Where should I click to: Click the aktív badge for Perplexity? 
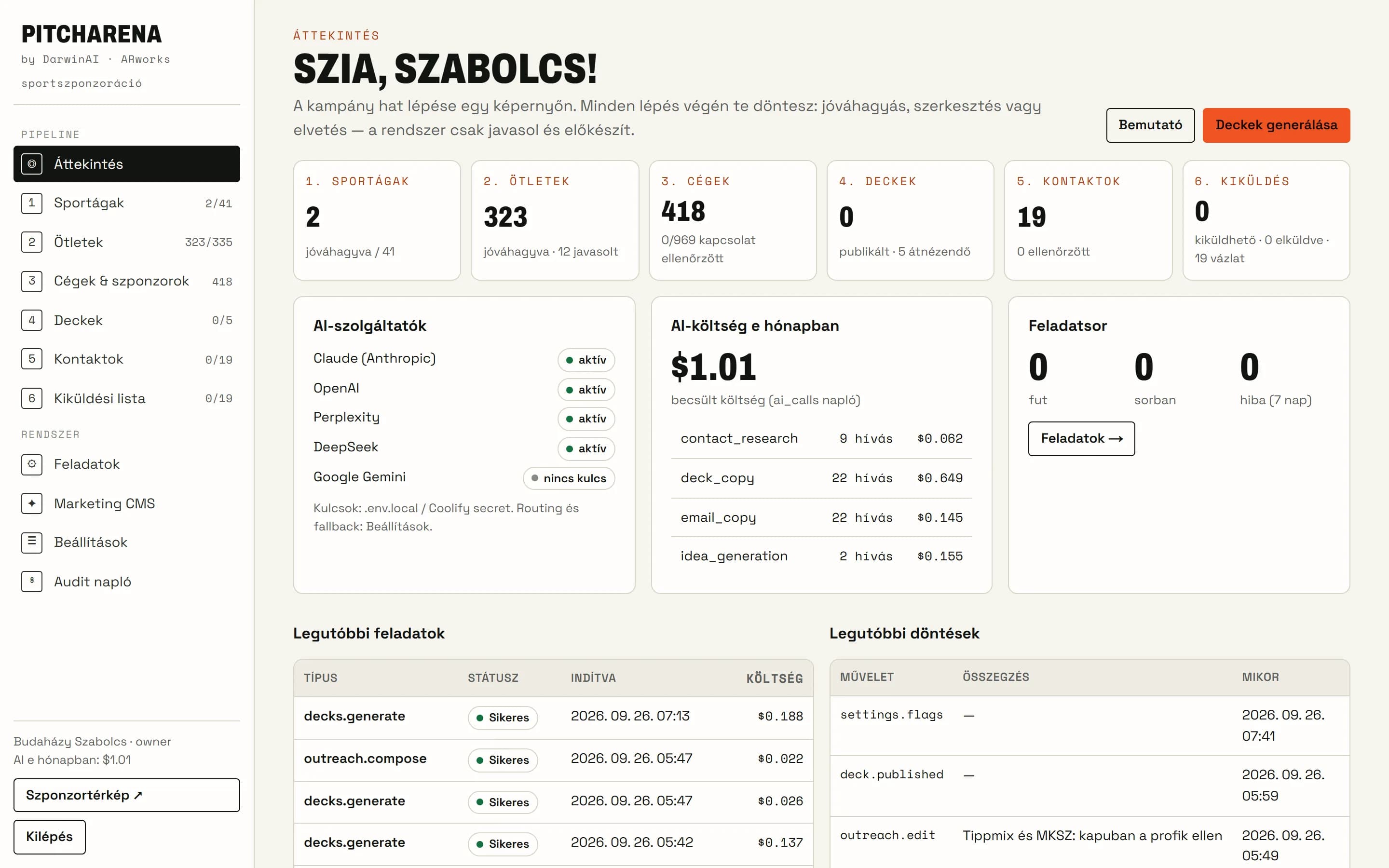(x=586, y=419)
